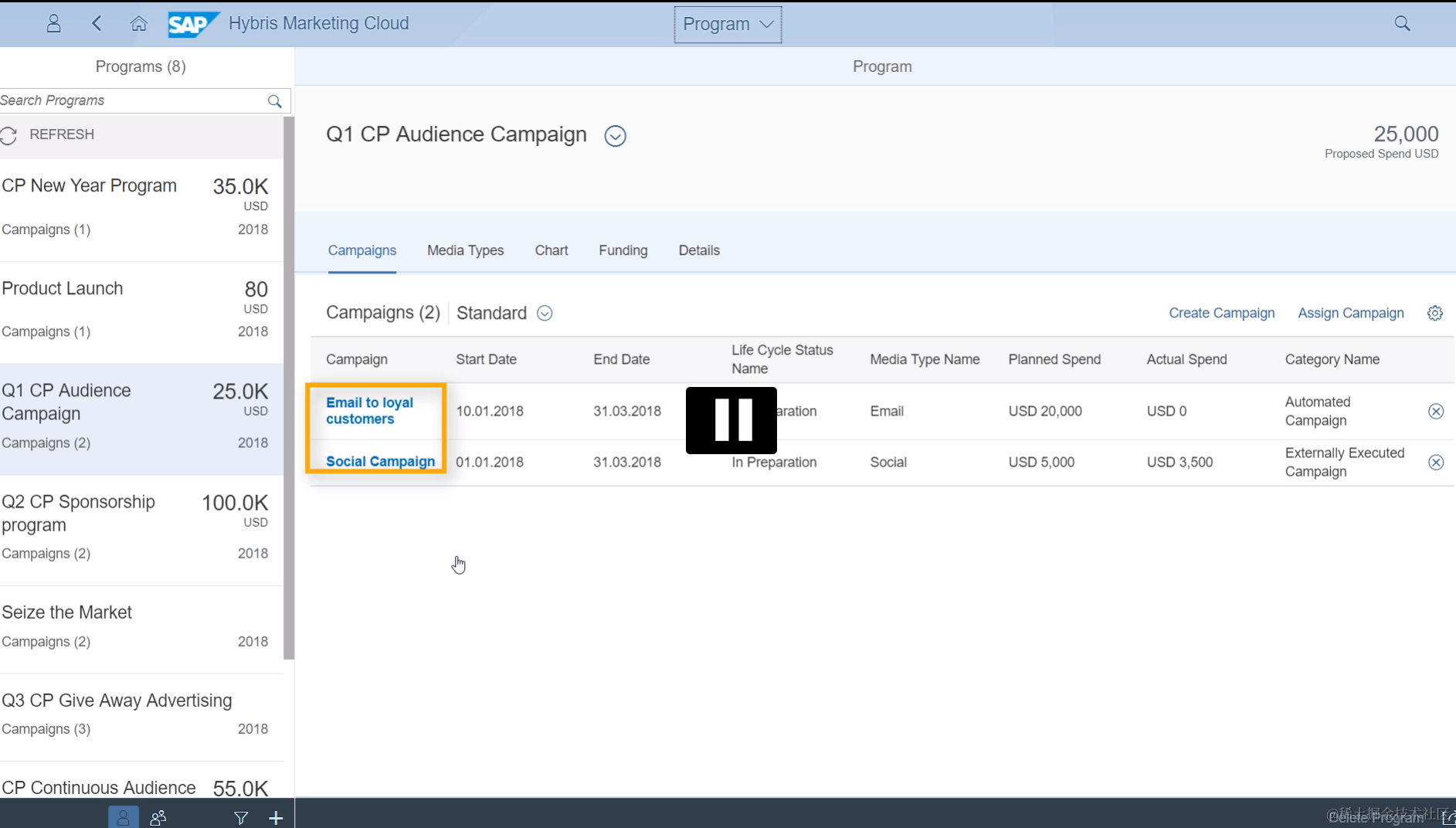Switch to the Media Types tab

tap(466, 250)
